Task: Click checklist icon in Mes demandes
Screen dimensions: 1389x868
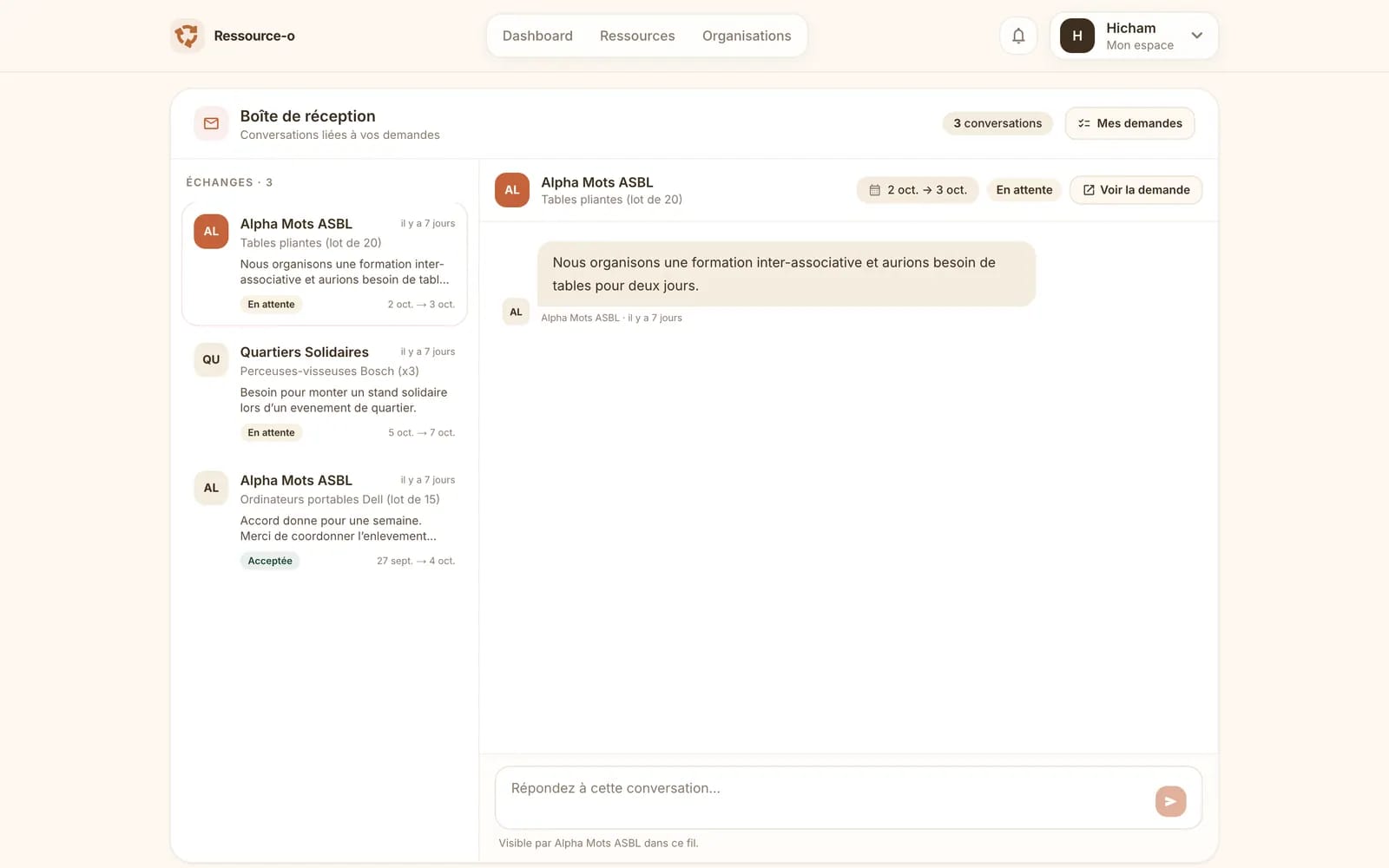Action: tap(1083, 123)
